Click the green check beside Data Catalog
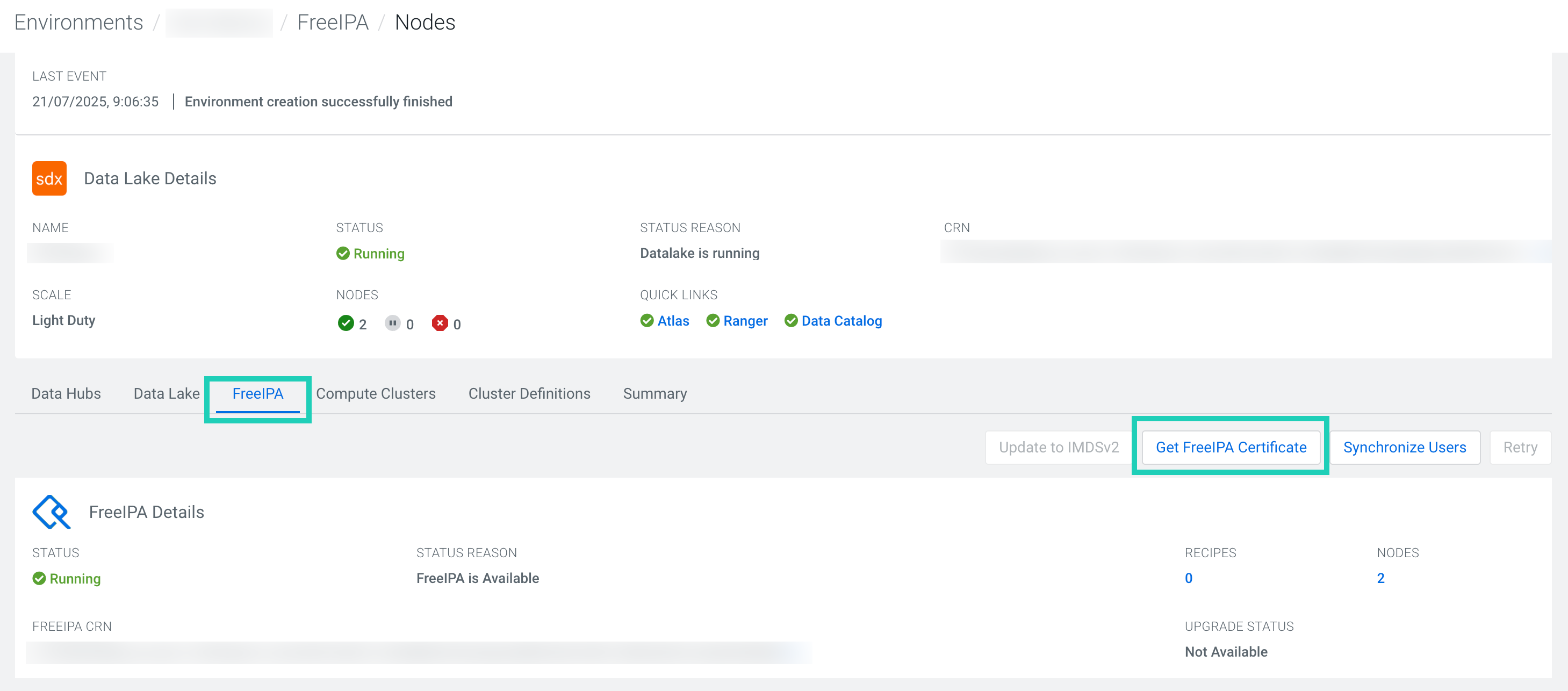 pyautogui.click(x=790, y=321)
